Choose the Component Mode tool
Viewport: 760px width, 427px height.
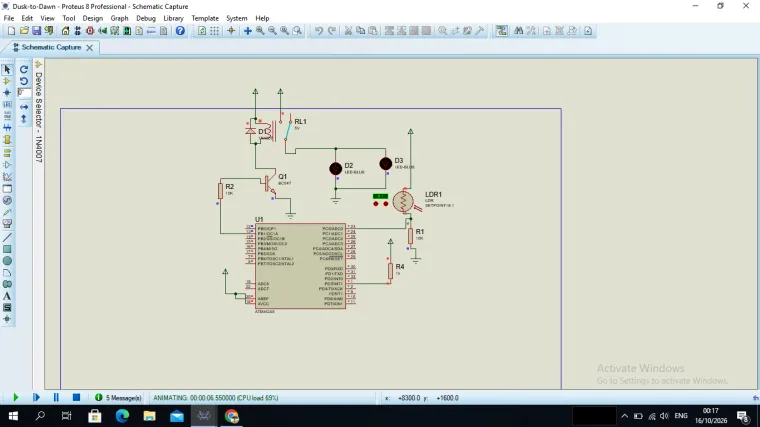[x=7, y=81]
